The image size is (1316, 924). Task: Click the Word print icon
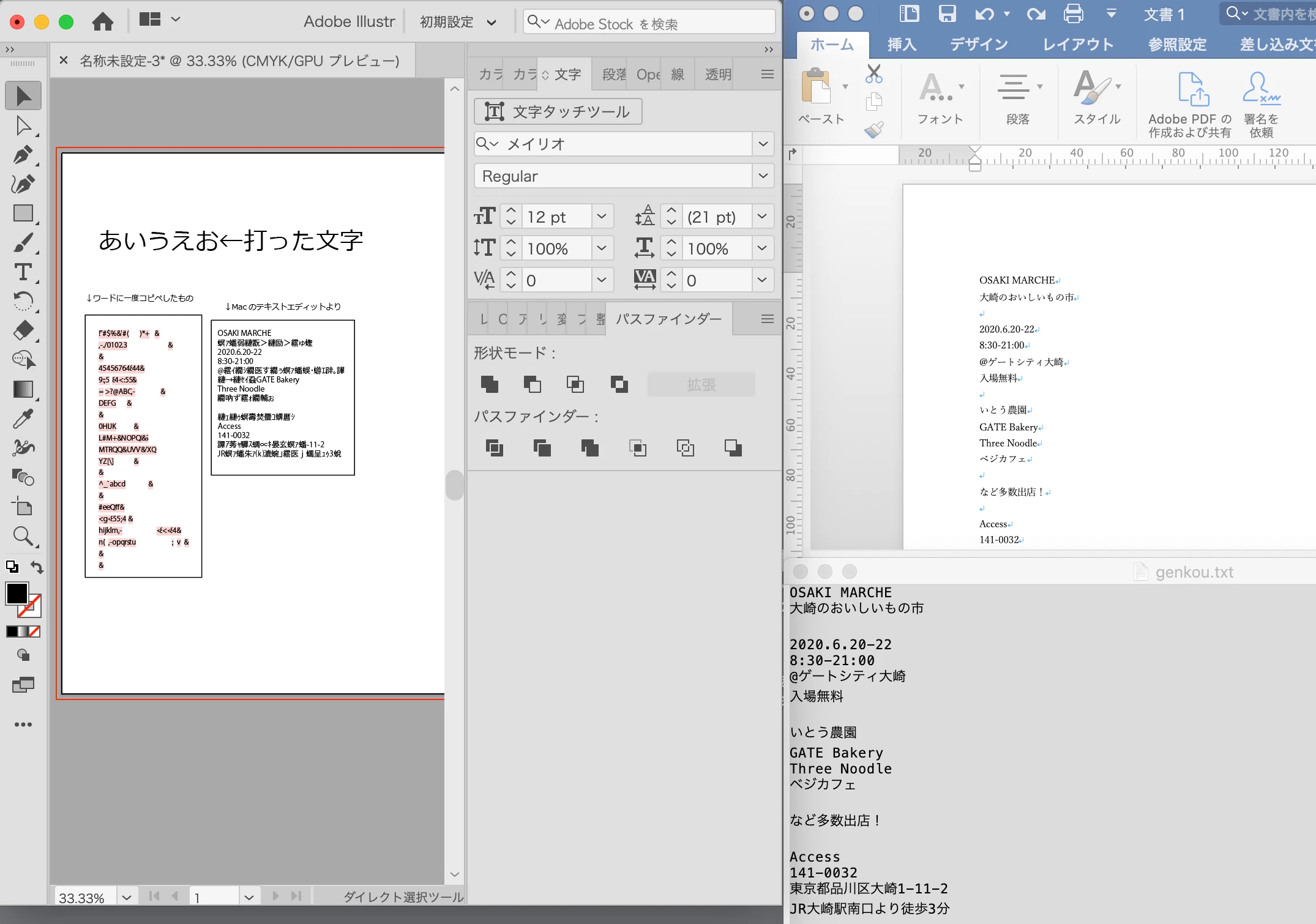pos(1073,13)
